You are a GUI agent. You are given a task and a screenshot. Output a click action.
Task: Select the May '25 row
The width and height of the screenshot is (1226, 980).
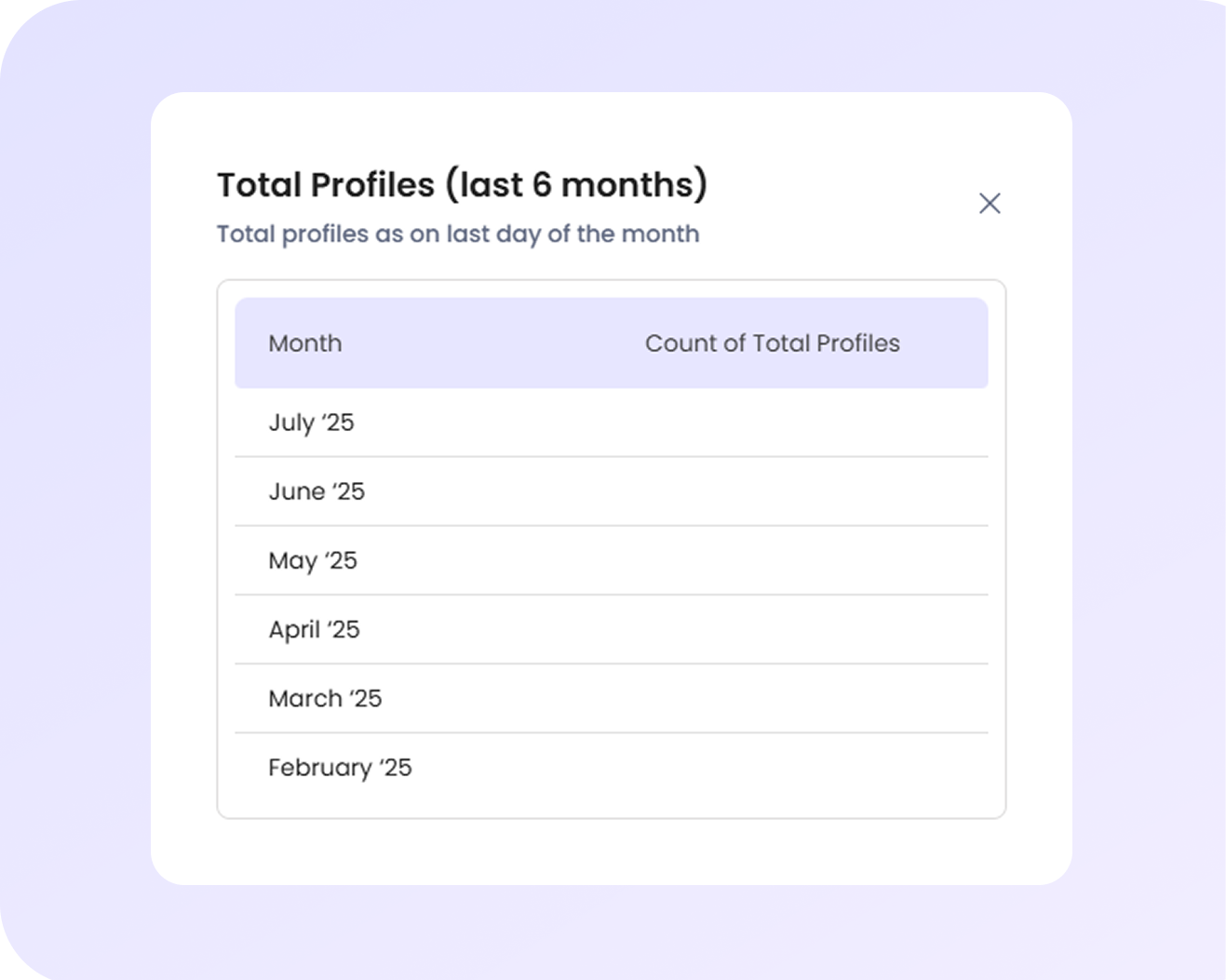point(611,560)
